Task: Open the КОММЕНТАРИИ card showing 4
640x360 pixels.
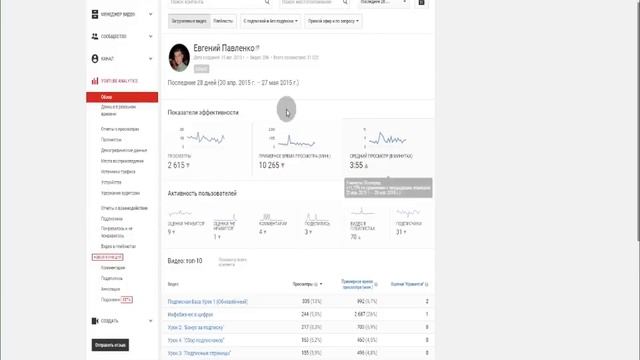Action: [x=273, y=224]
